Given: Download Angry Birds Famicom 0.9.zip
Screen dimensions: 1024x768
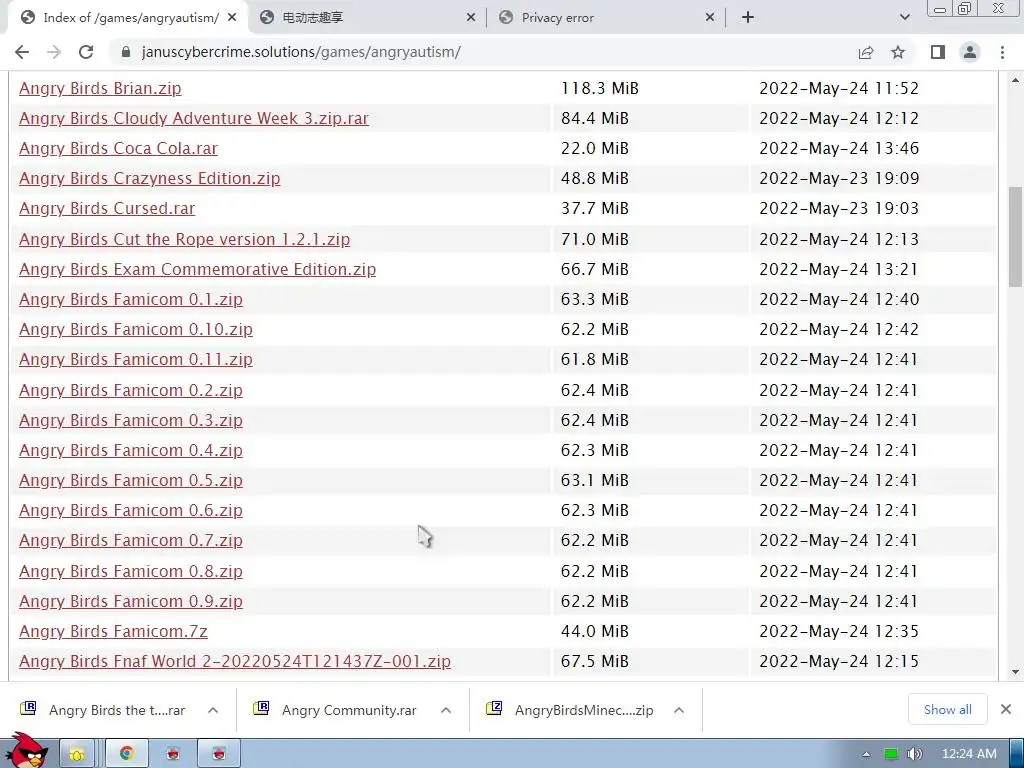Looking at the screenshot, I should [x=131, y=601].
